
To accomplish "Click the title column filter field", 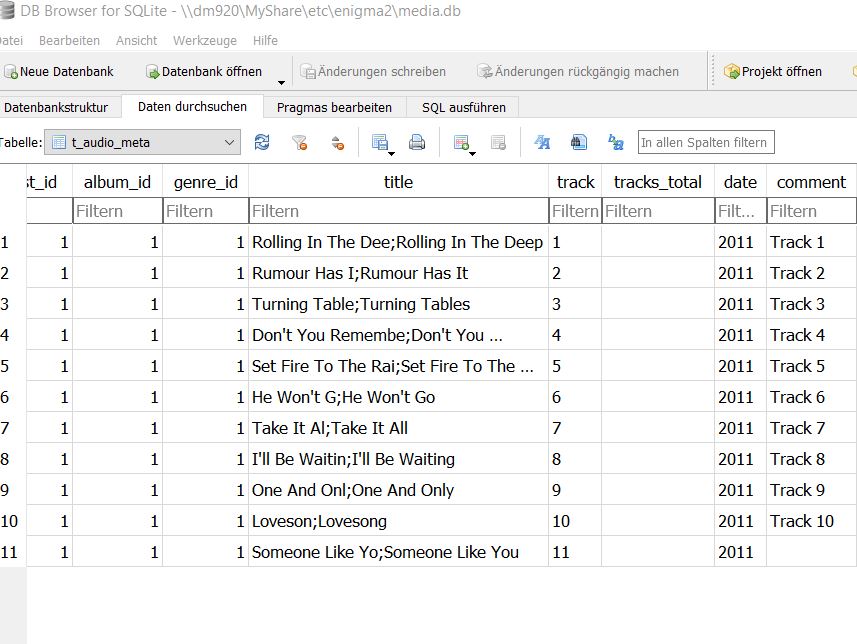I will pos(398,211).
